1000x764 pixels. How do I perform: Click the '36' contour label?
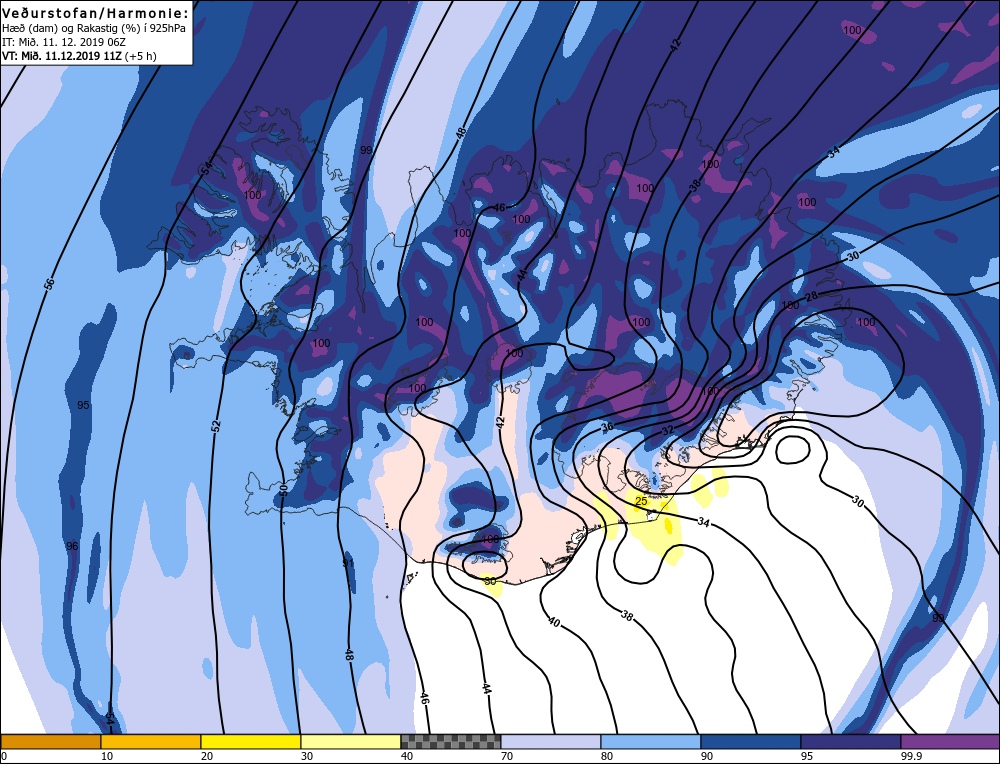click(x=607, y=427)
